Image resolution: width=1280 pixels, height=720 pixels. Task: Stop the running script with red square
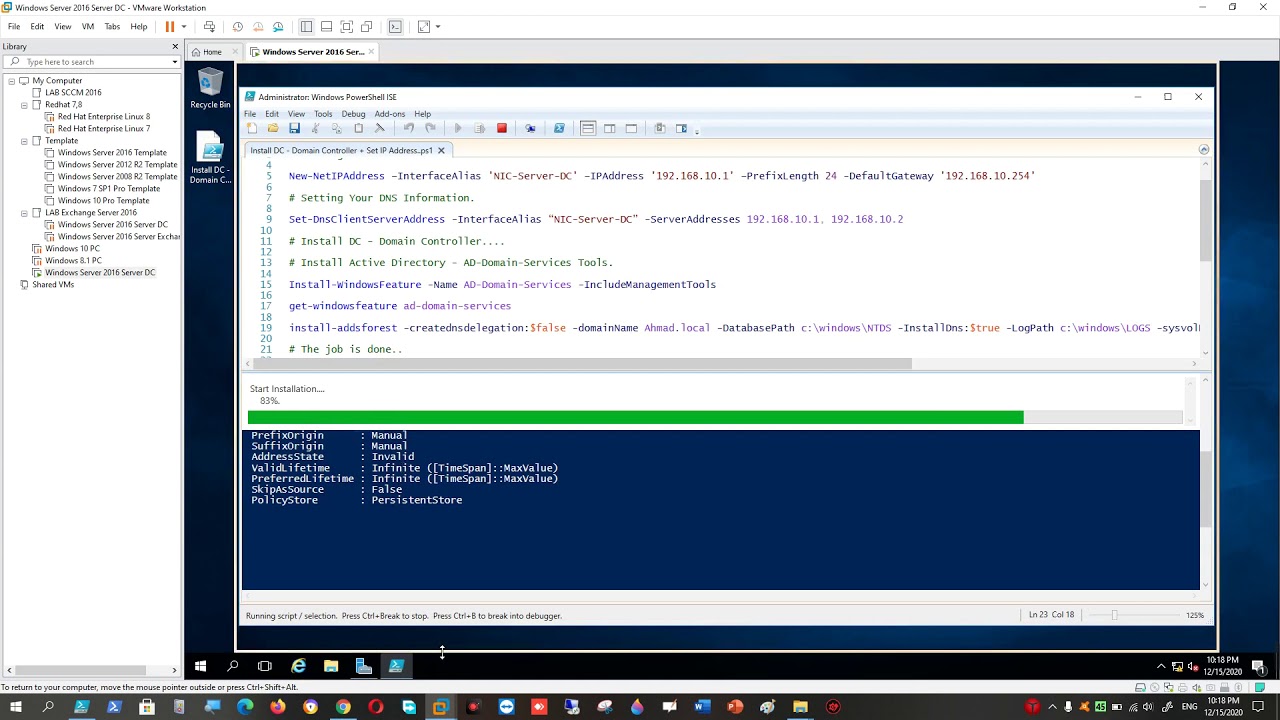502,128
